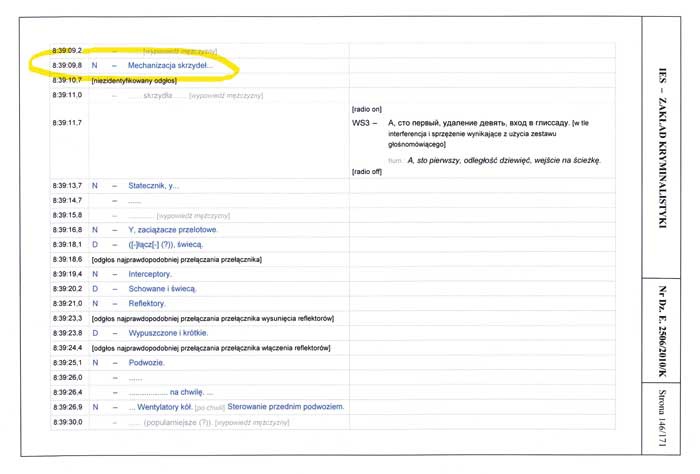Select the timestamp 8:39:30,0 in last row
700x474 pixels.
(67, 422)
